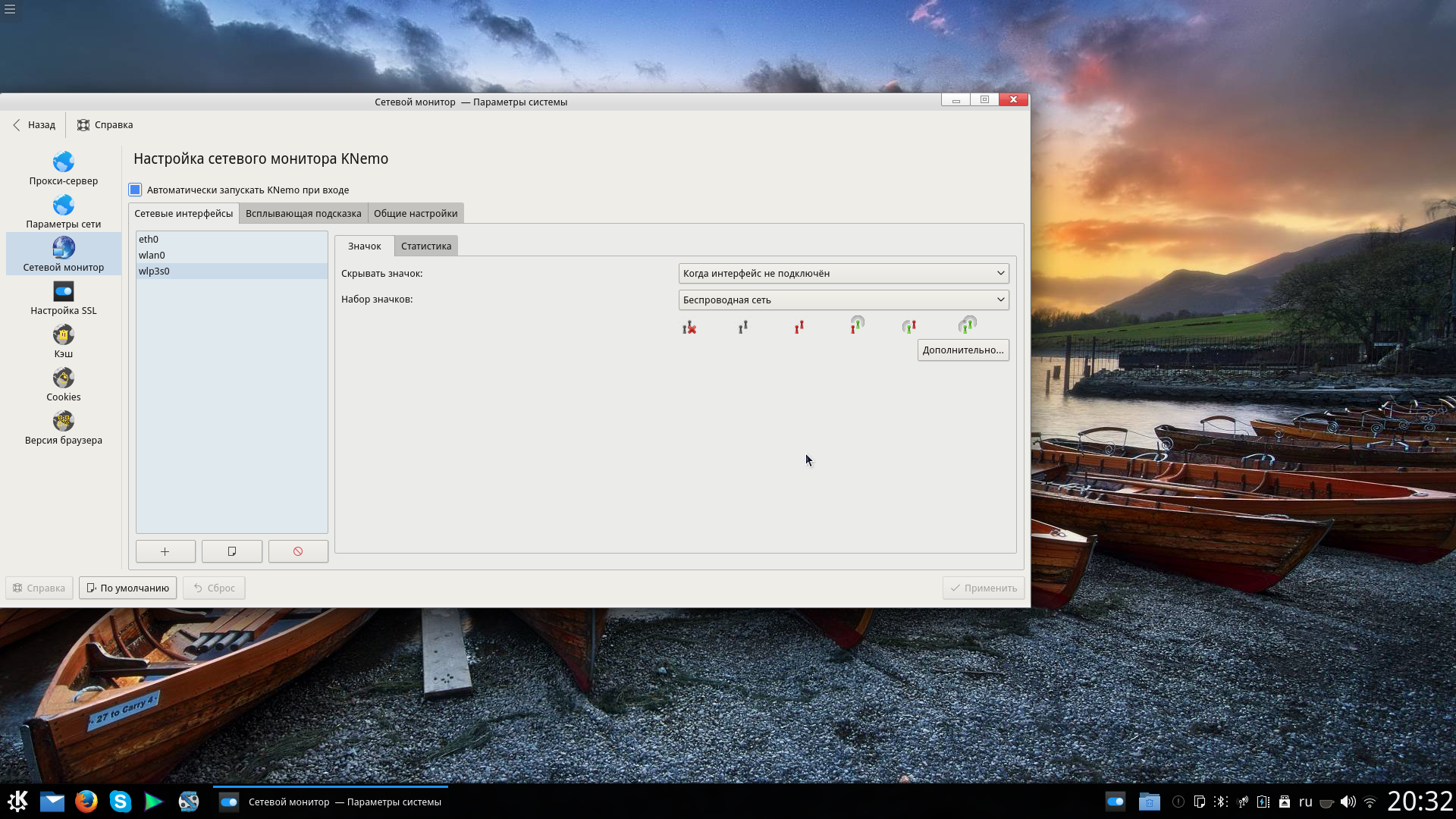Image resolution: width=1456 pixels, height=819 pixels.
Task: Open browser version (Версия браузера) icon
Action: [64, 422]
